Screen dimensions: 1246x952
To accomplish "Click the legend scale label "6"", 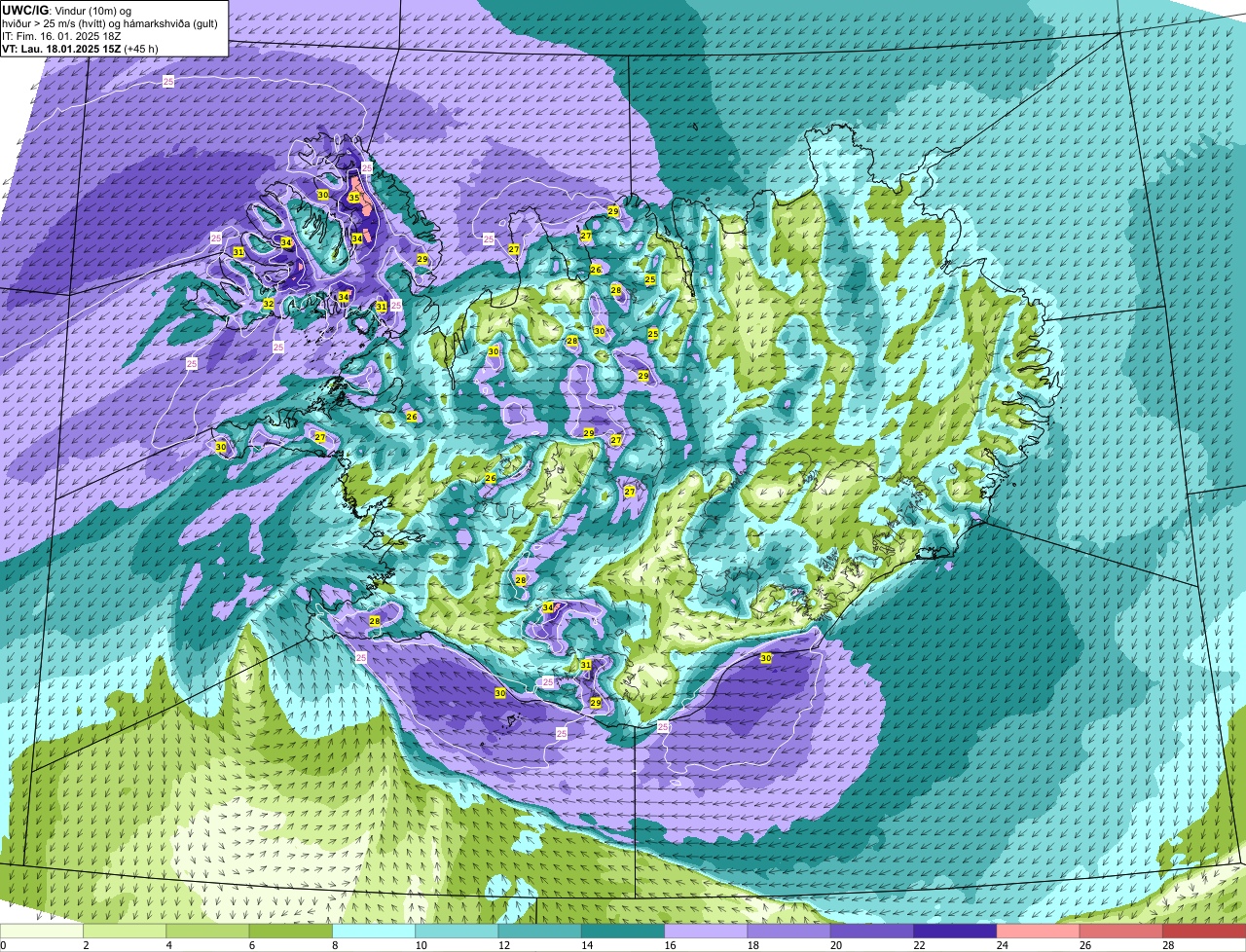I will pyautogui.click(x=252, y=945).
